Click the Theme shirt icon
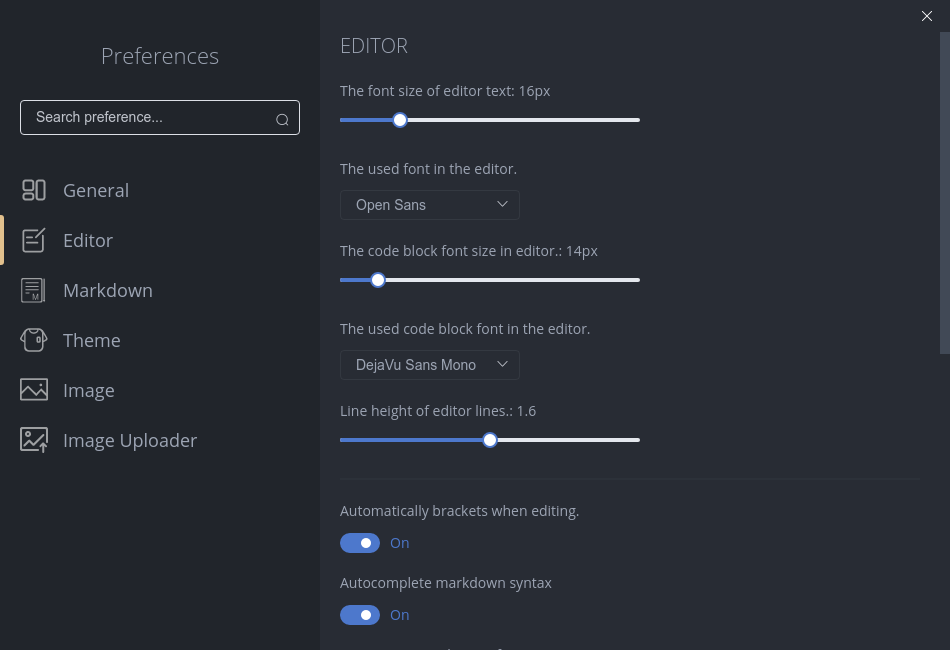This screenshot has height=650, width=950. 34,340
